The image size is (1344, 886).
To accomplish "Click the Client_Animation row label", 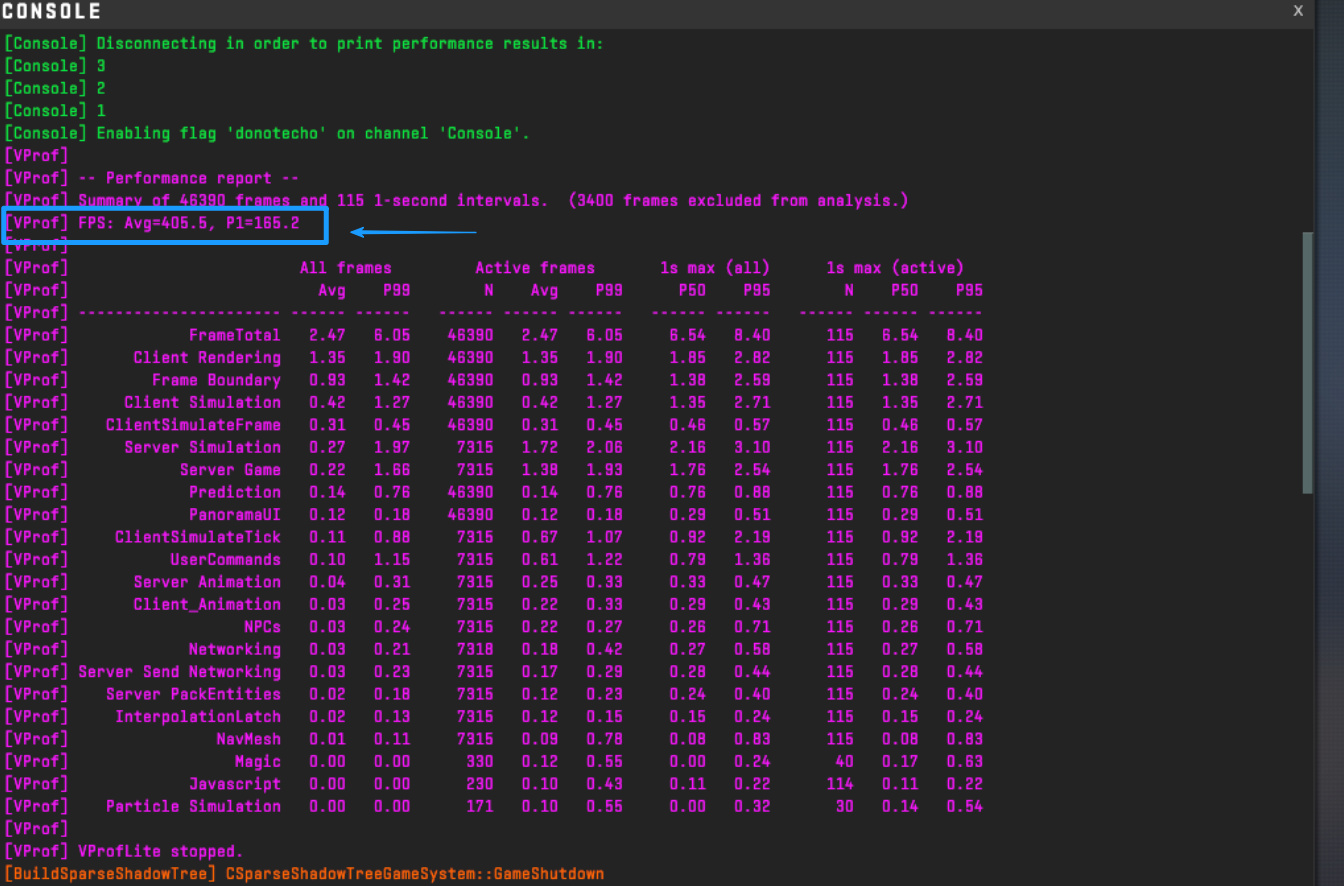I will pyautogui.click(x=207, y=604).
